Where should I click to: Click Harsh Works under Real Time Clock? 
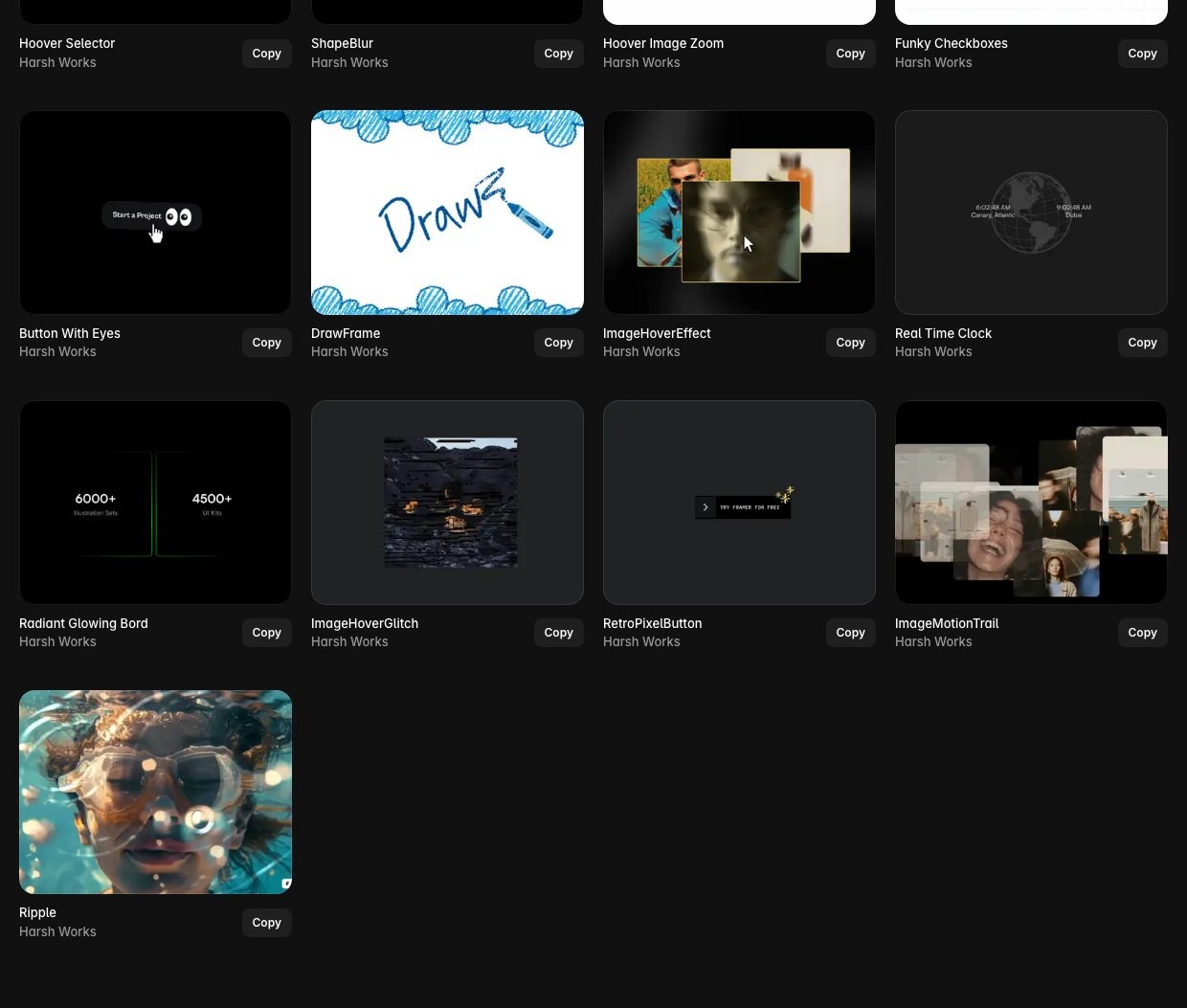(933, 351)
